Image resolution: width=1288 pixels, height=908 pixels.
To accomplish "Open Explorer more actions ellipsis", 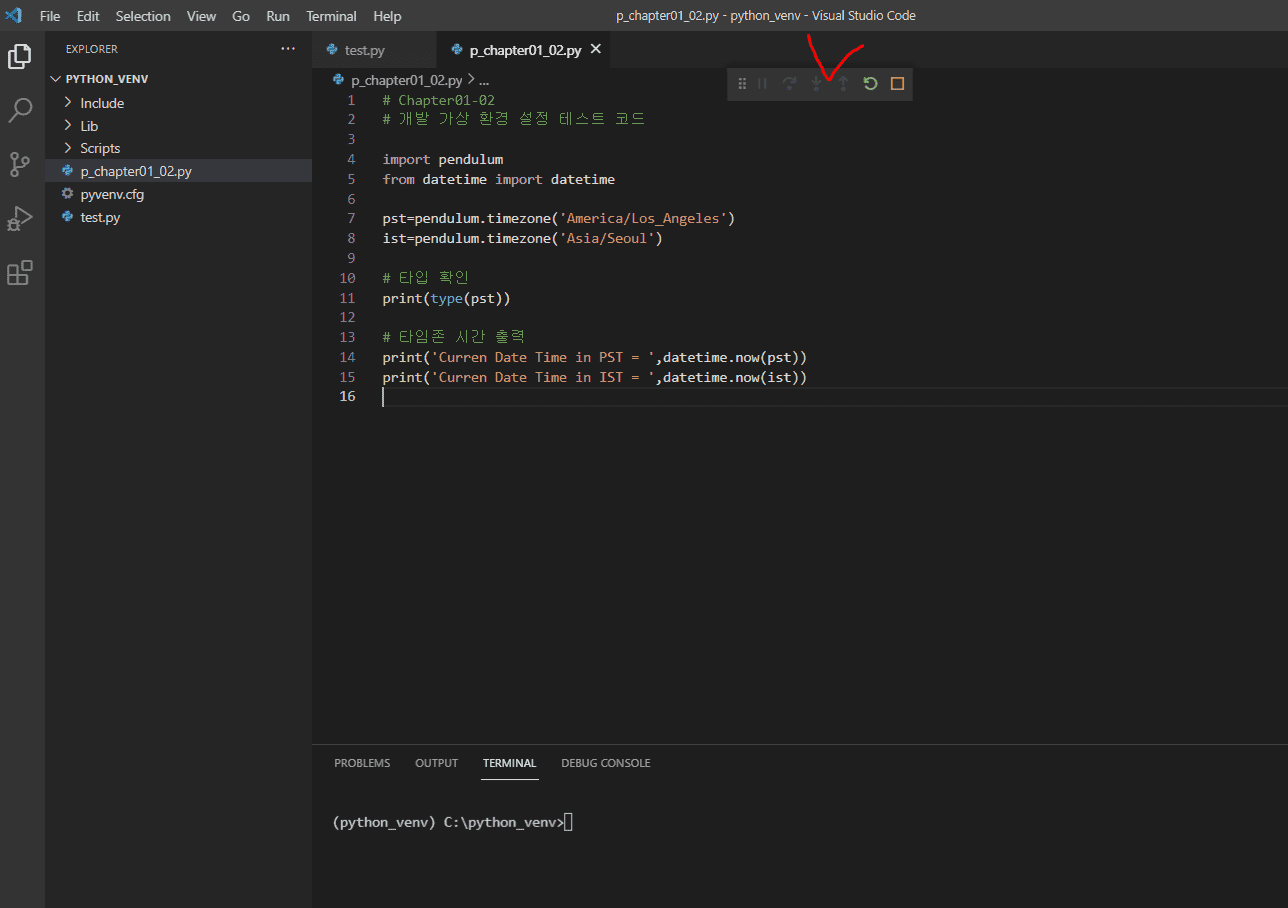I will pyautogui.click(x=288, y=49).
